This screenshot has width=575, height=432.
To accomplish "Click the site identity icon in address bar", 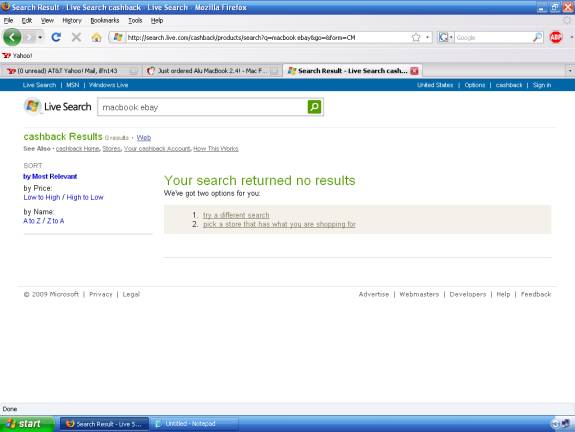I will point(118,37).
